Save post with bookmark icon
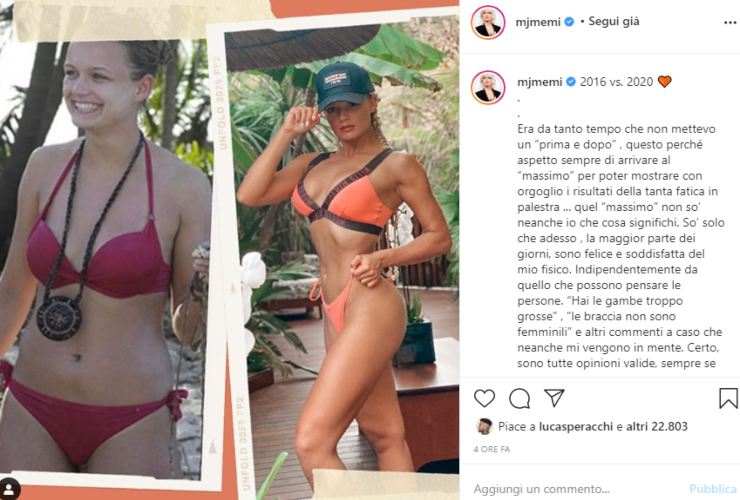This screenshot has height=500, width=740. tap(728, 398)
